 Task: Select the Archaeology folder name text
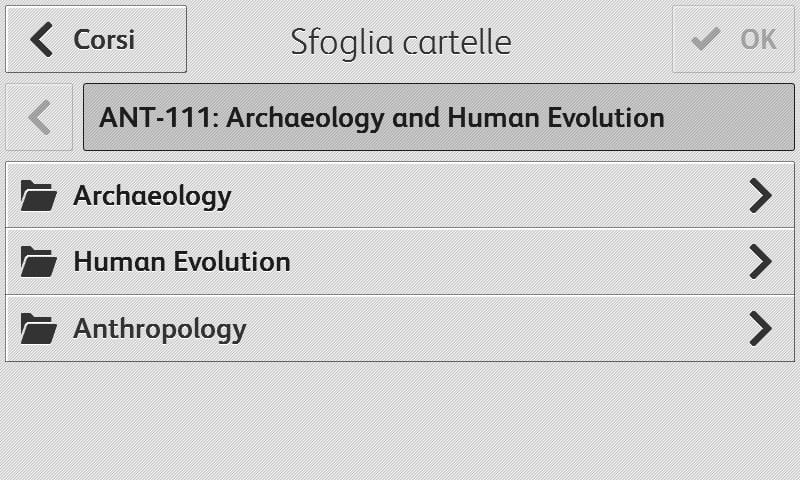(x=153, y=197)
